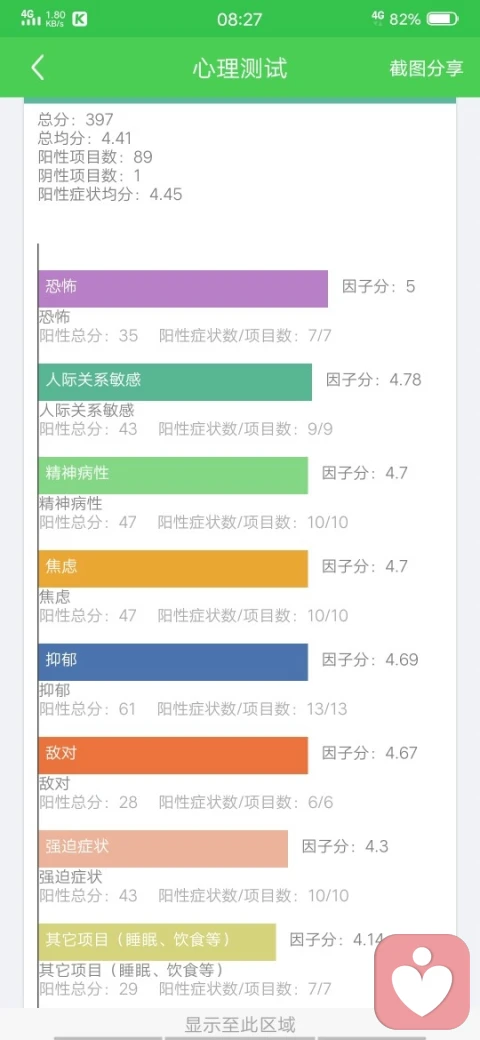480x1040 pixels.
Task: Select the yellow-orange 焦虑 bar
Action: pyautogui.click(x=173, y=568)
